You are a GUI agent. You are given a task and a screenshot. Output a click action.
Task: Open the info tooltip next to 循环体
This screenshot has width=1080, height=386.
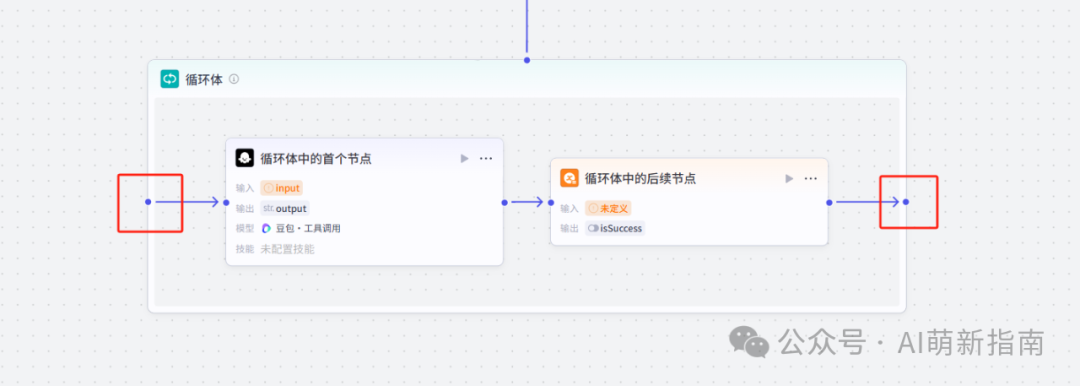[234, 79]
